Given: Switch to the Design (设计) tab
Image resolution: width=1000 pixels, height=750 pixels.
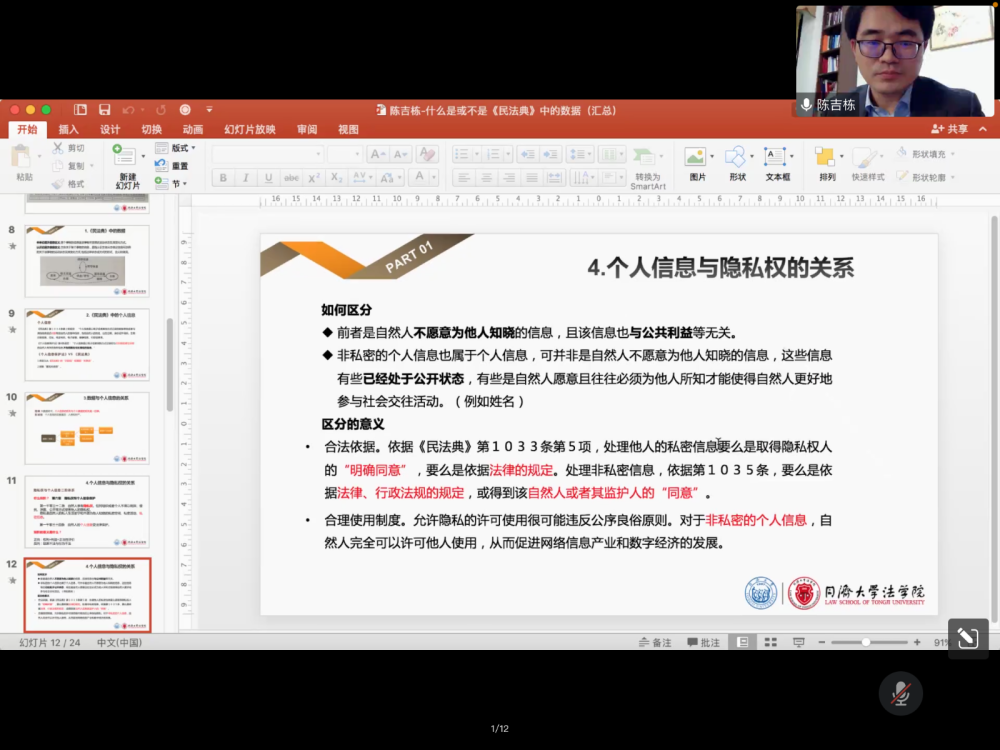Looking at the screenshot, I should [x=110, y=129].
